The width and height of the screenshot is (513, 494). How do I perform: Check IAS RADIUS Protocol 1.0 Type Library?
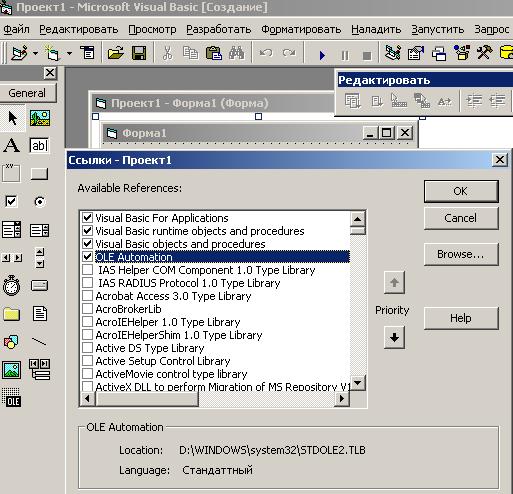[x=87, y=283]
